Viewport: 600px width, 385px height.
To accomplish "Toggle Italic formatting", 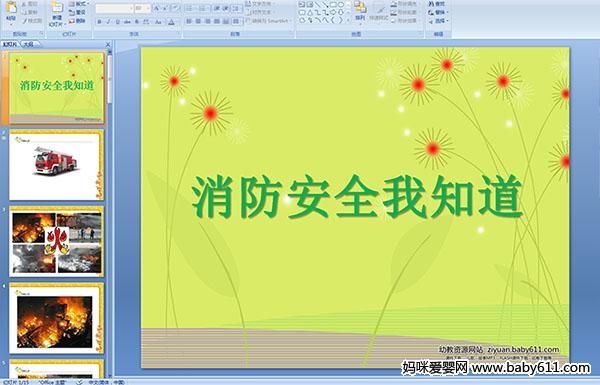I will click(108, 22).
